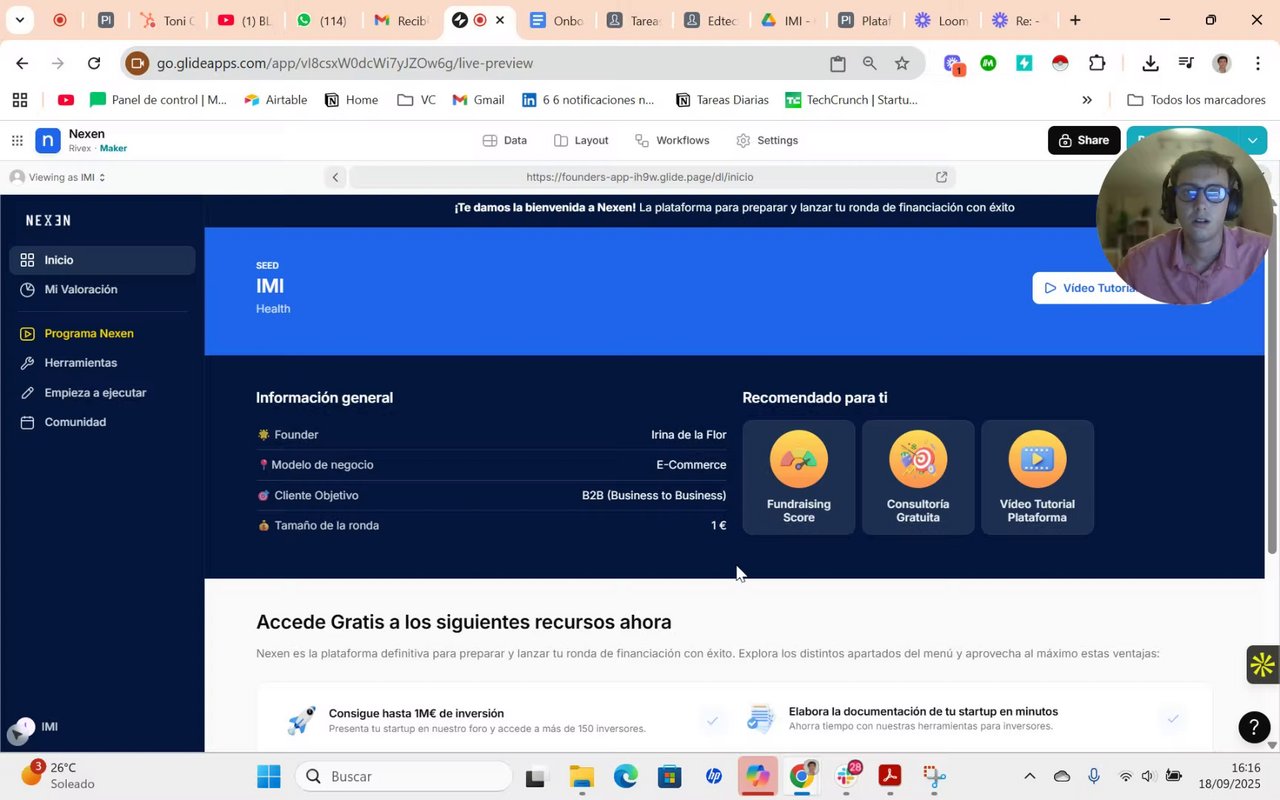The height and width of the screenshot is (800, 1280).
Task: Open Chrome downloads
Action: pyautogui.click(x=1150, y=63)
